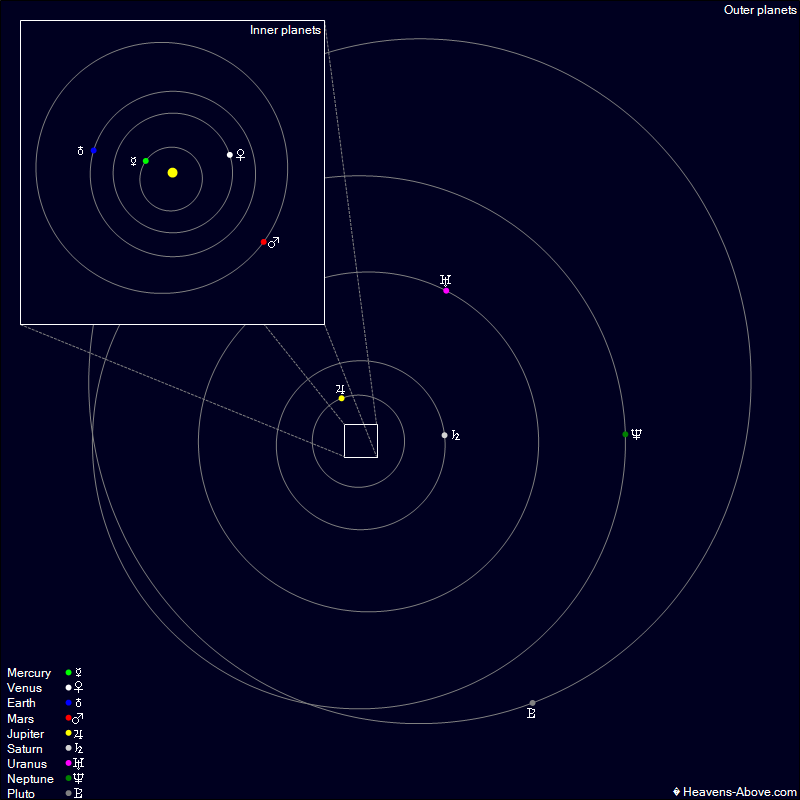Click the yellow Jupiter color dot in the legend
This screenshot has width=800, height=800.
point(66,733)
